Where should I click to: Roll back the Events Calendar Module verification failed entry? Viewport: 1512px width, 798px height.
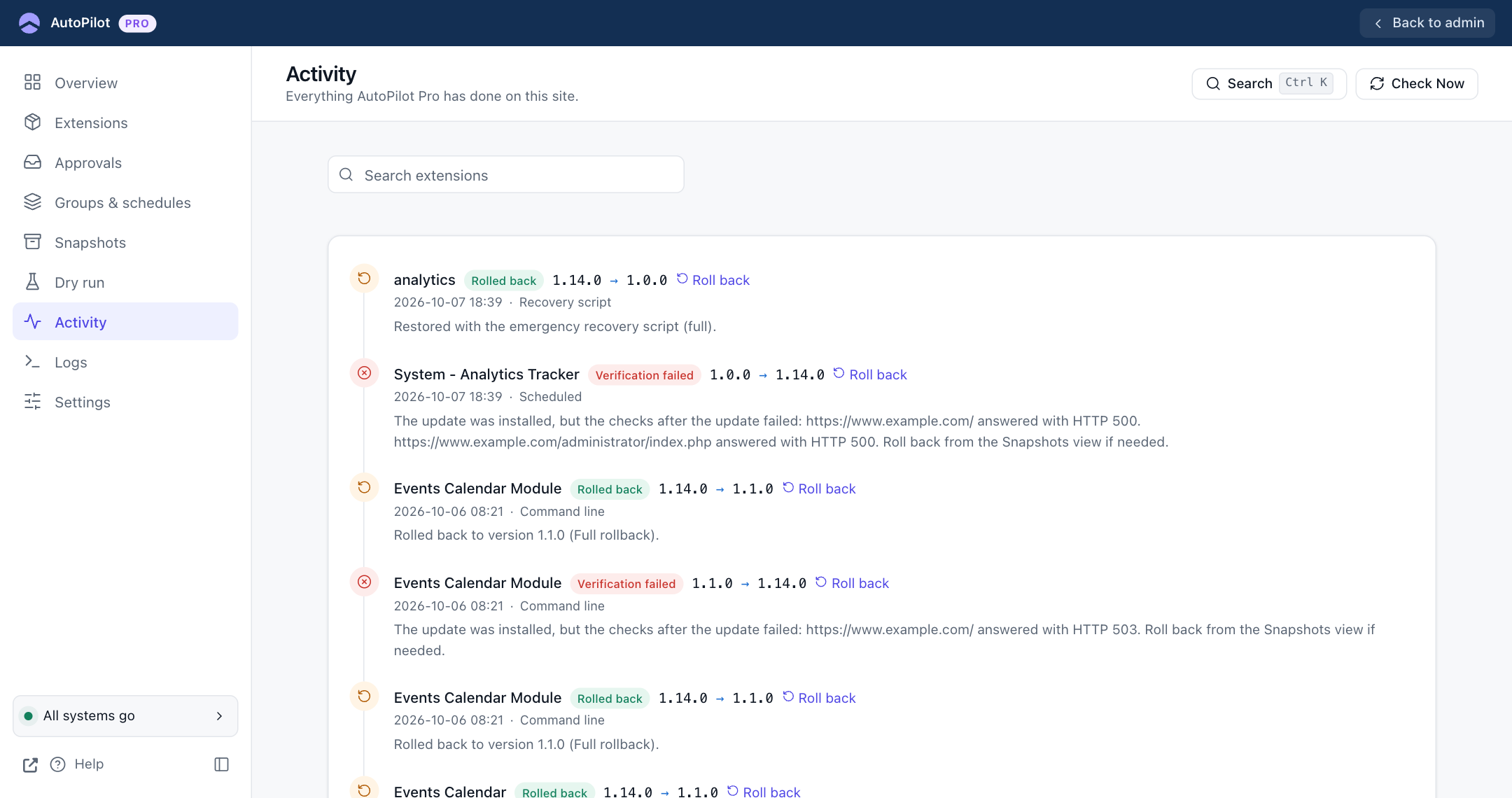click(852, 583)
